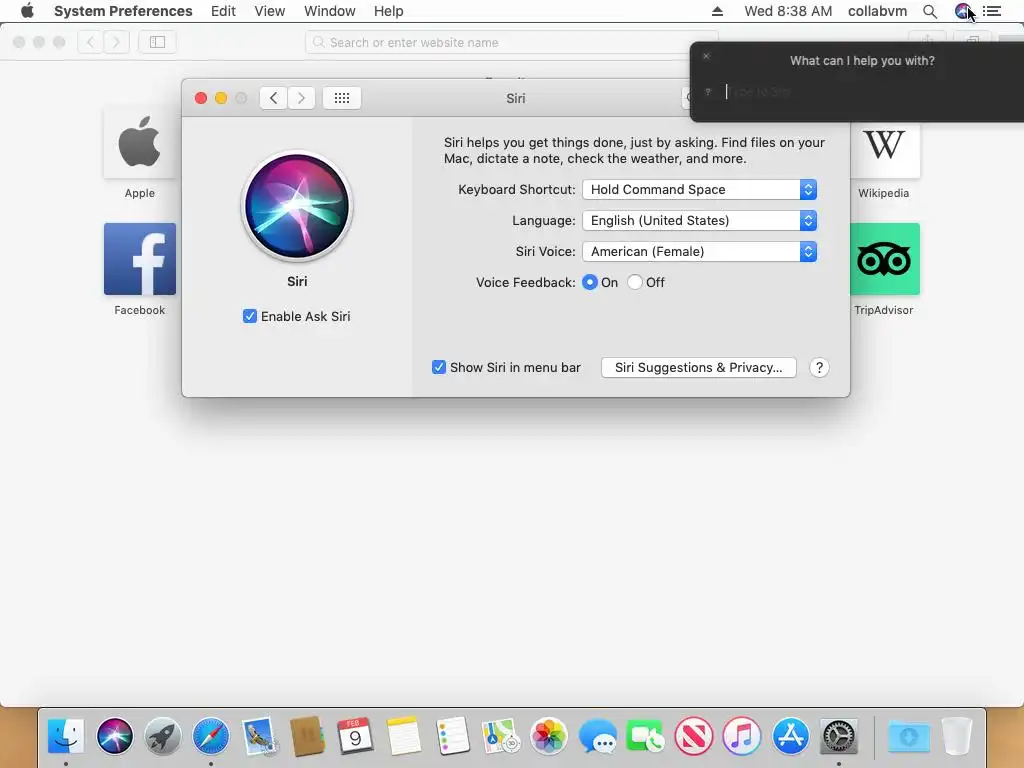
Task: Click the Safari forward arrow
Action: click(116, 42)
